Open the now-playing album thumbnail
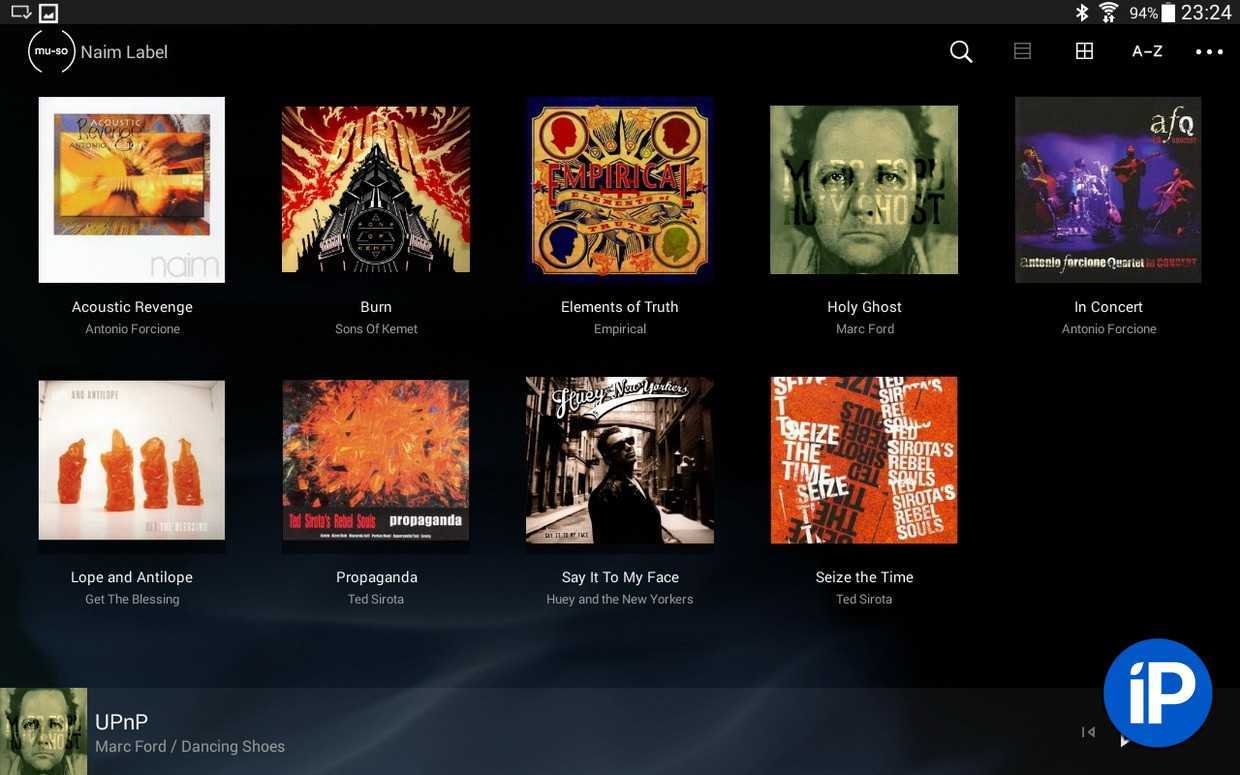The height and width of the screenshot is (775, 1240). coord(43,731)
